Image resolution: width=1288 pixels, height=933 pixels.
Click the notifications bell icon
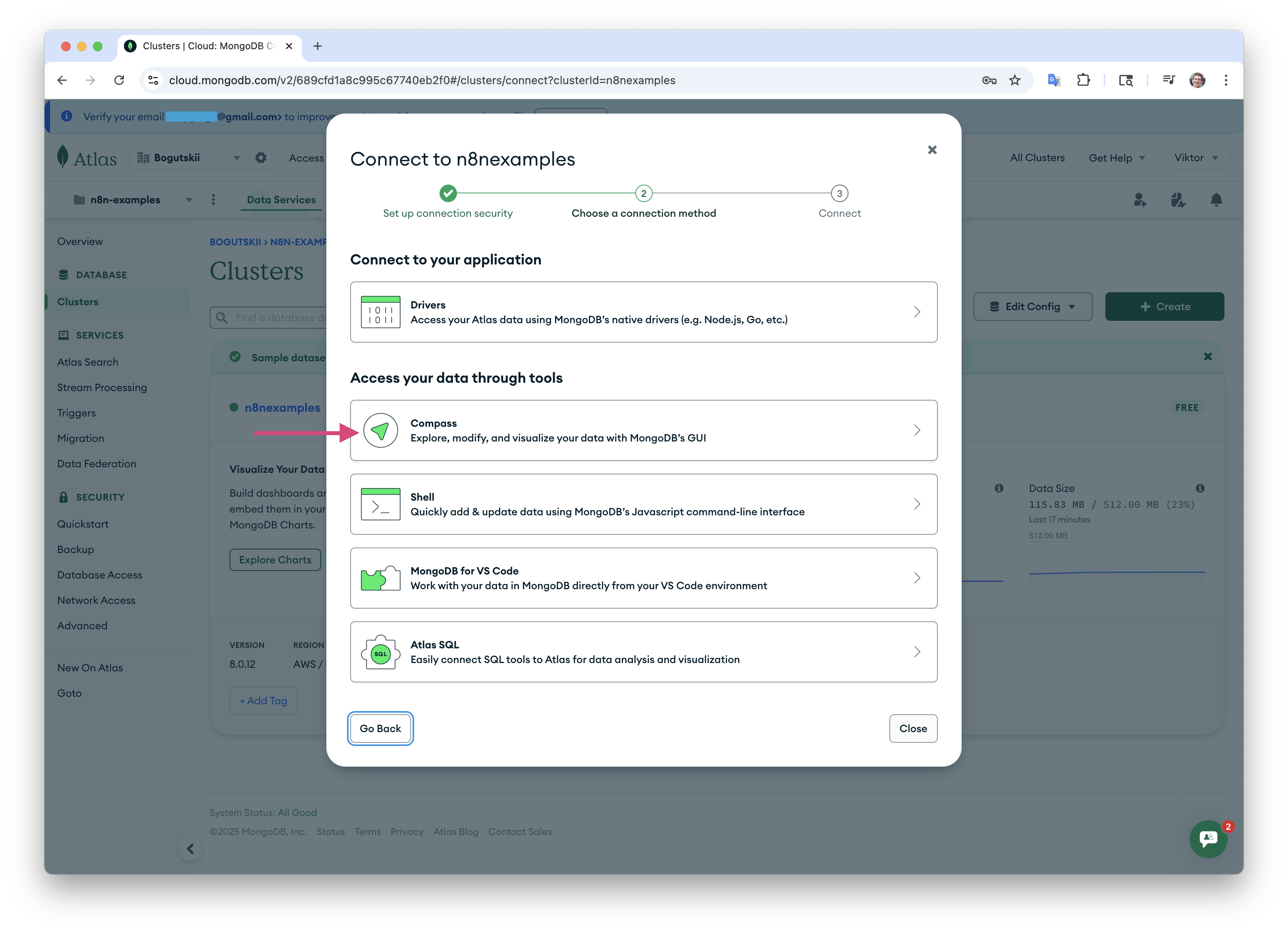tap(1216, 200)
